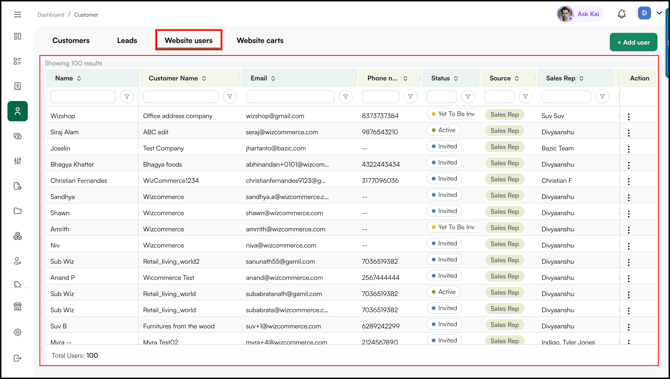Click the Yet To Be Inv status for Amrith

452,227
